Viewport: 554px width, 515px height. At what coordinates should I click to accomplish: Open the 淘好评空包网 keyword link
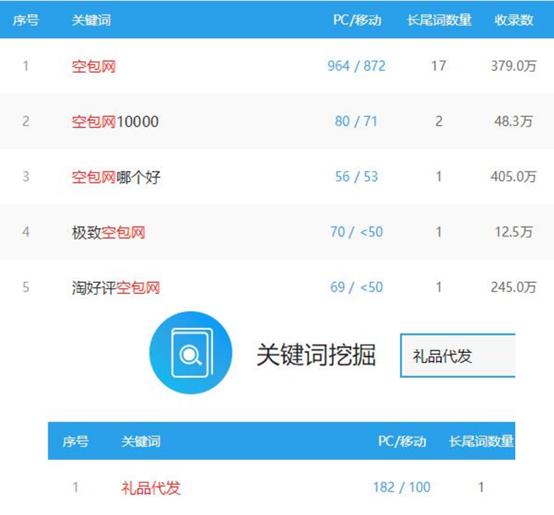pyautogui.click(x=116, y=287)
